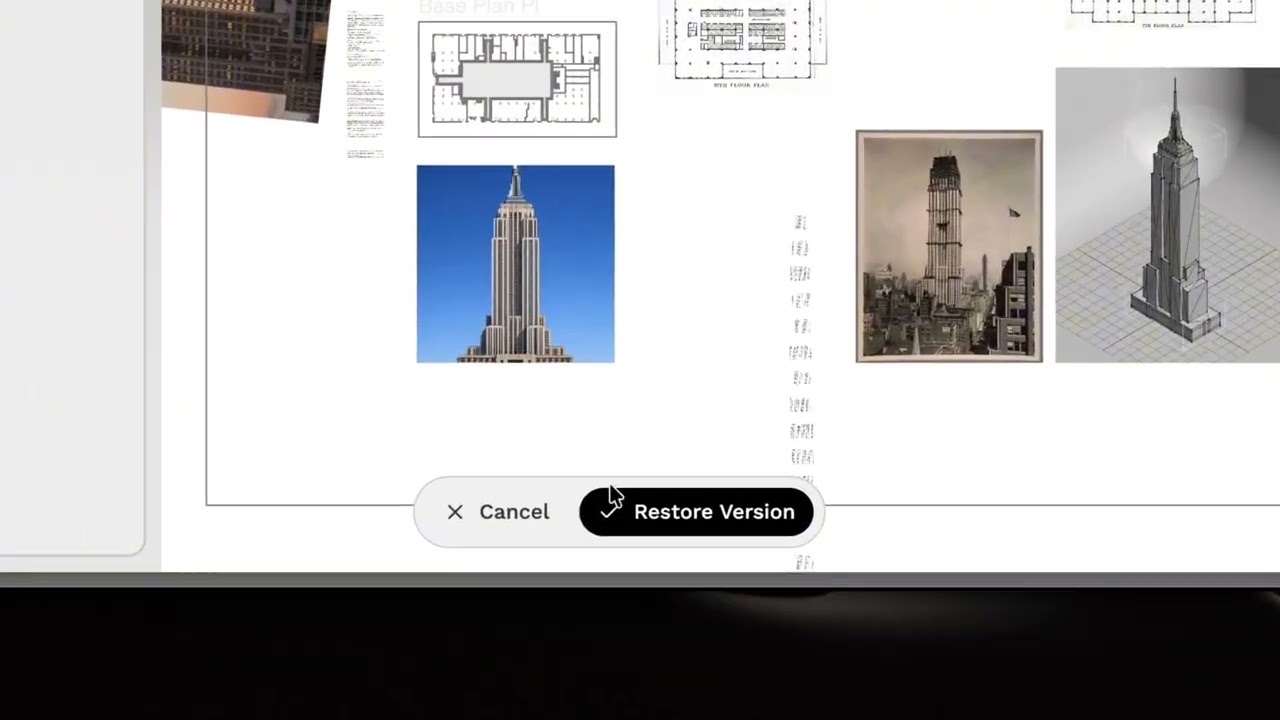This screenshot has height=720, width=1280.
Task: Select the floor plan captioned Floor Plan at top center
Action: (742, 45)
